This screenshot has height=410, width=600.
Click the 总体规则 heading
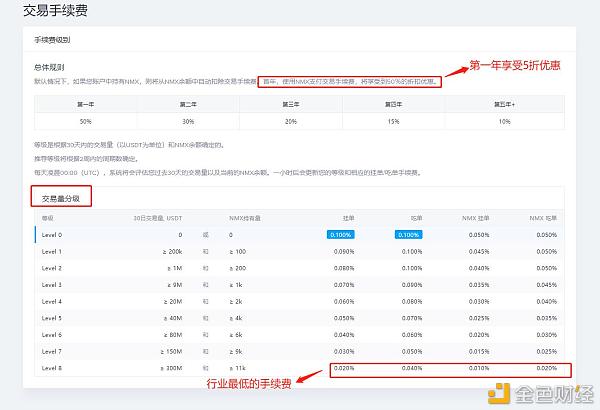pos(49,67)
